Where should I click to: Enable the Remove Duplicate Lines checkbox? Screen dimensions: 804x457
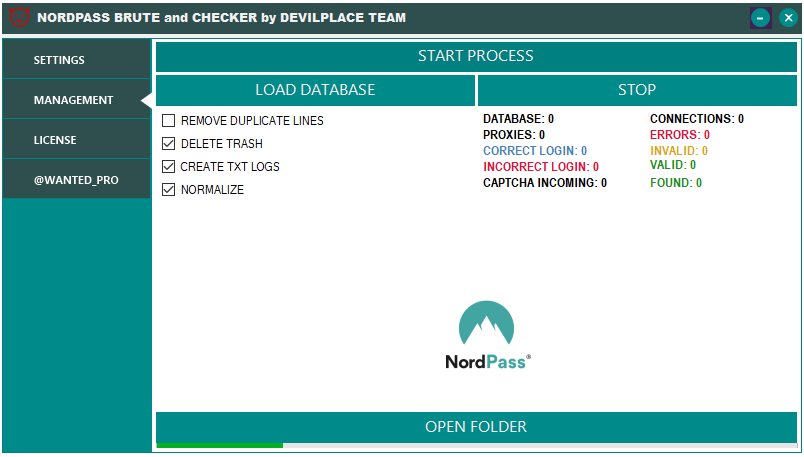[168, 121]
